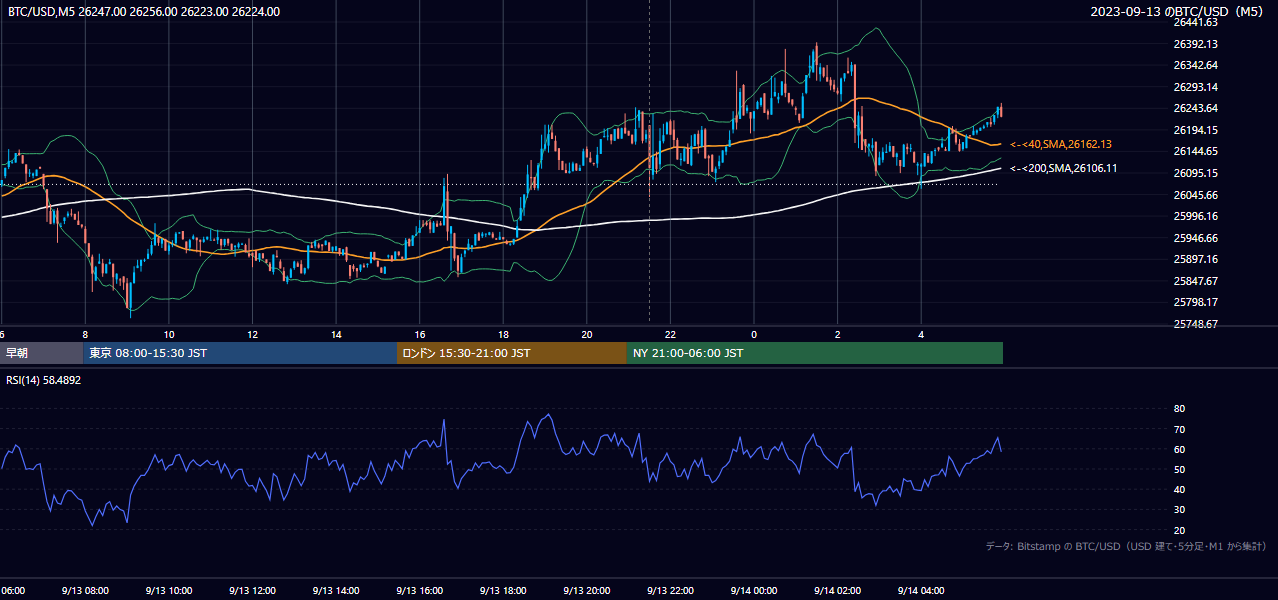Click the 26243.64 price axis label
This screenshot has width=1278, height=600.
(1195, 108)
